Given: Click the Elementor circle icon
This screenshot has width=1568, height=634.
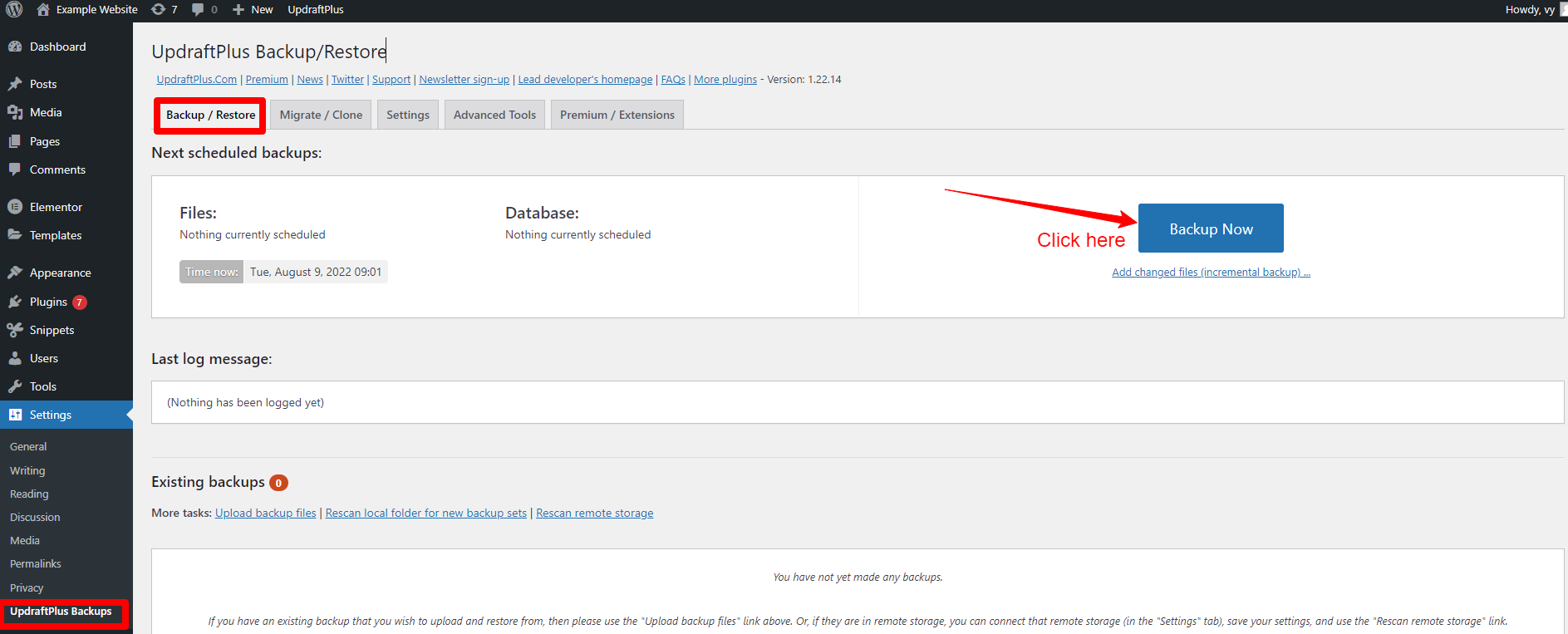Looking at the screenshot, I should 15,207.
